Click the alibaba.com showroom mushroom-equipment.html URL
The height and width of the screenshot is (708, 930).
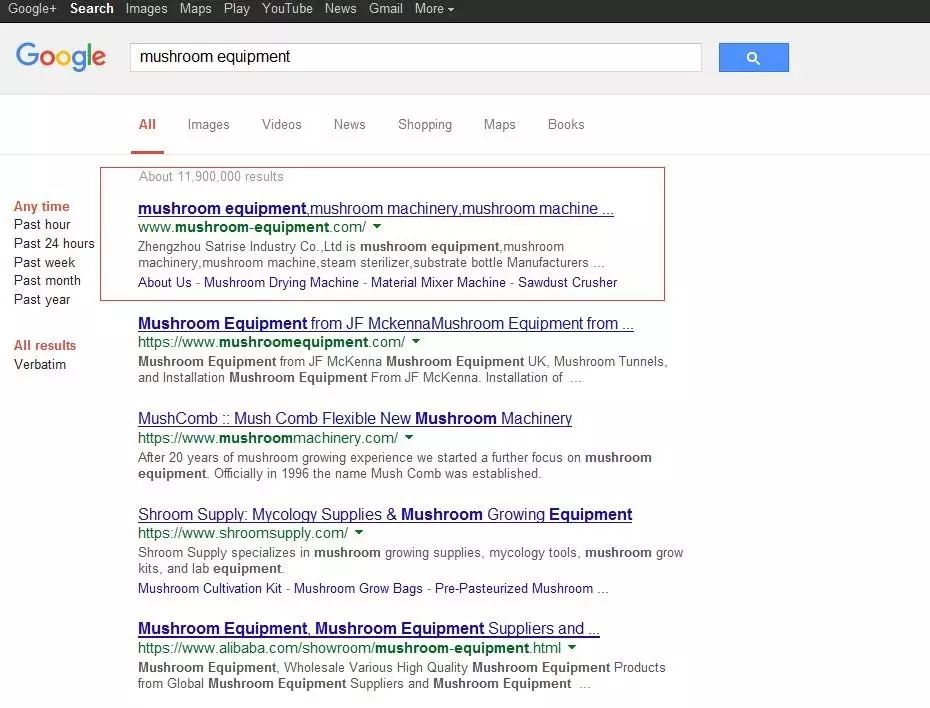[349, 648]
